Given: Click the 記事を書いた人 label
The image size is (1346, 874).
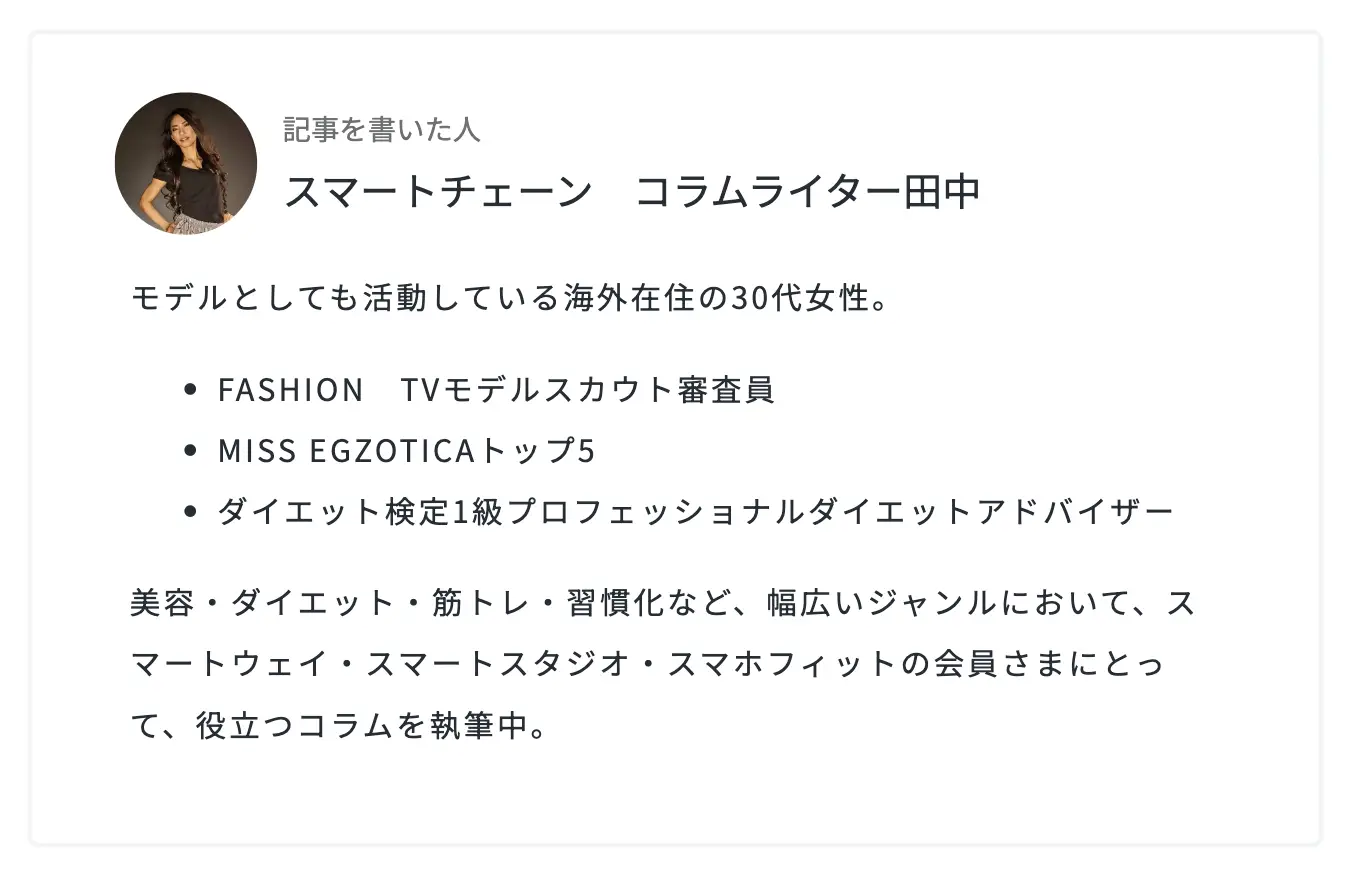Looking at the screenshot, I should 381,129.
